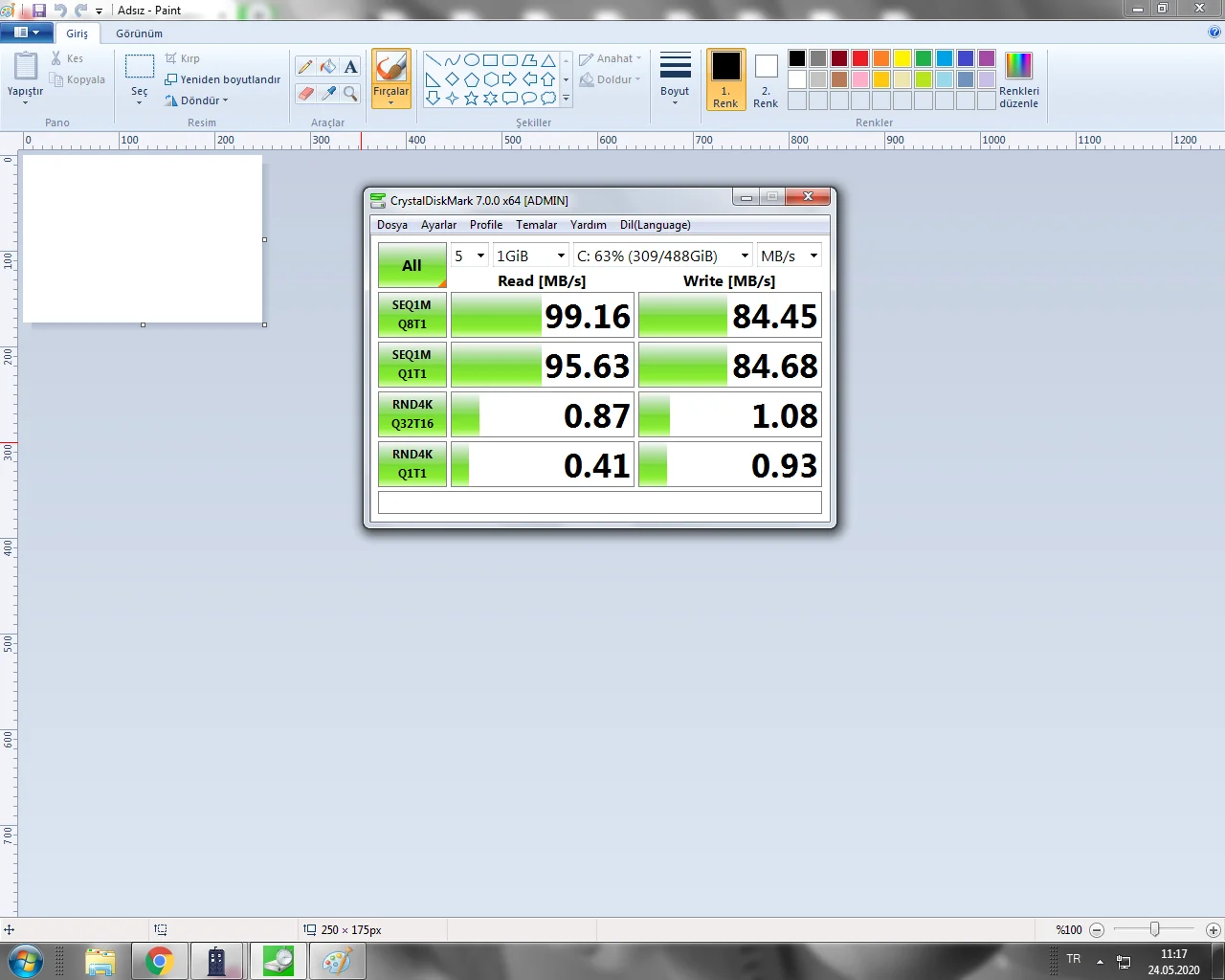Pick the red color swatch

click(860, 58)
